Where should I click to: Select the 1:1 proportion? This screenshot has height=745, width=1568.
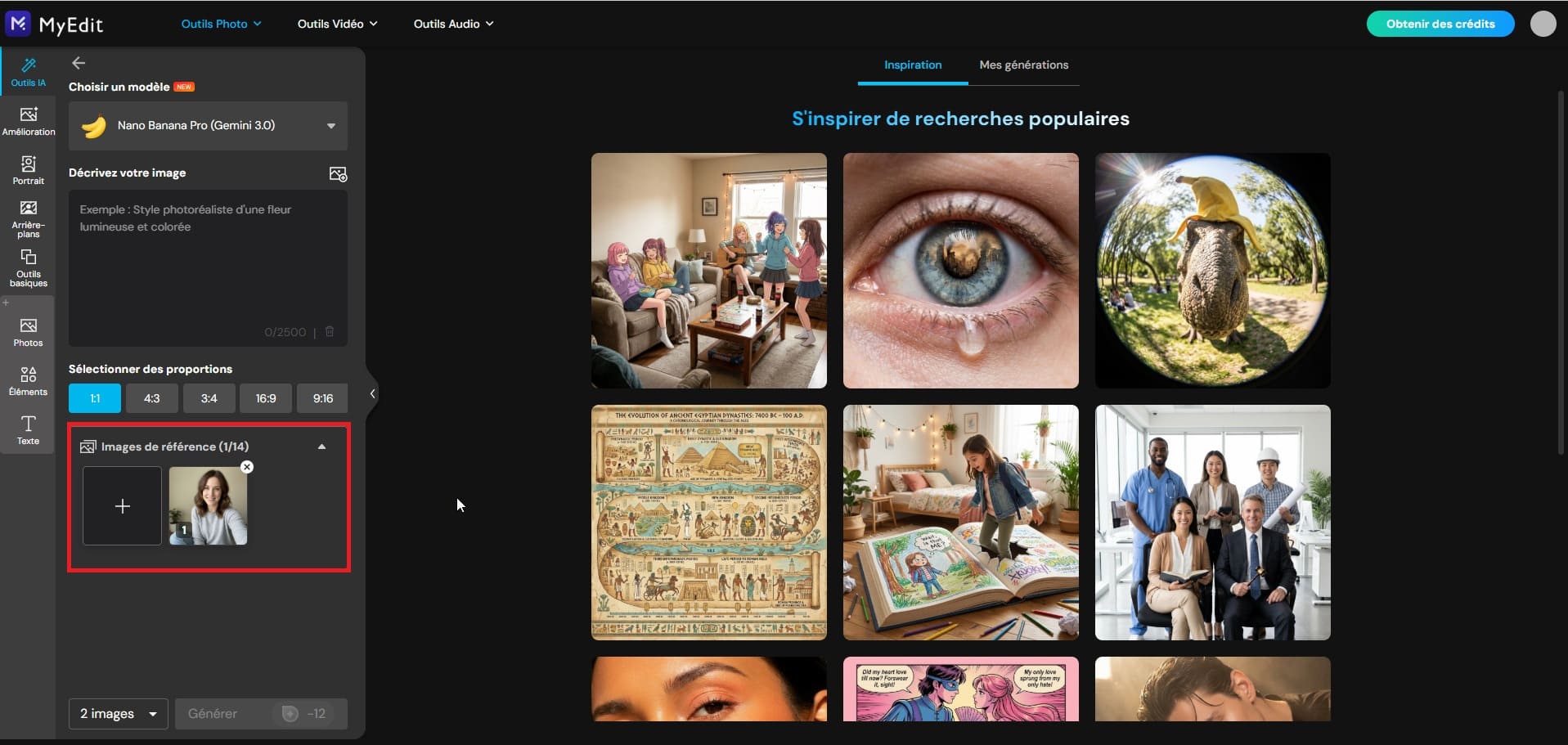95,398
